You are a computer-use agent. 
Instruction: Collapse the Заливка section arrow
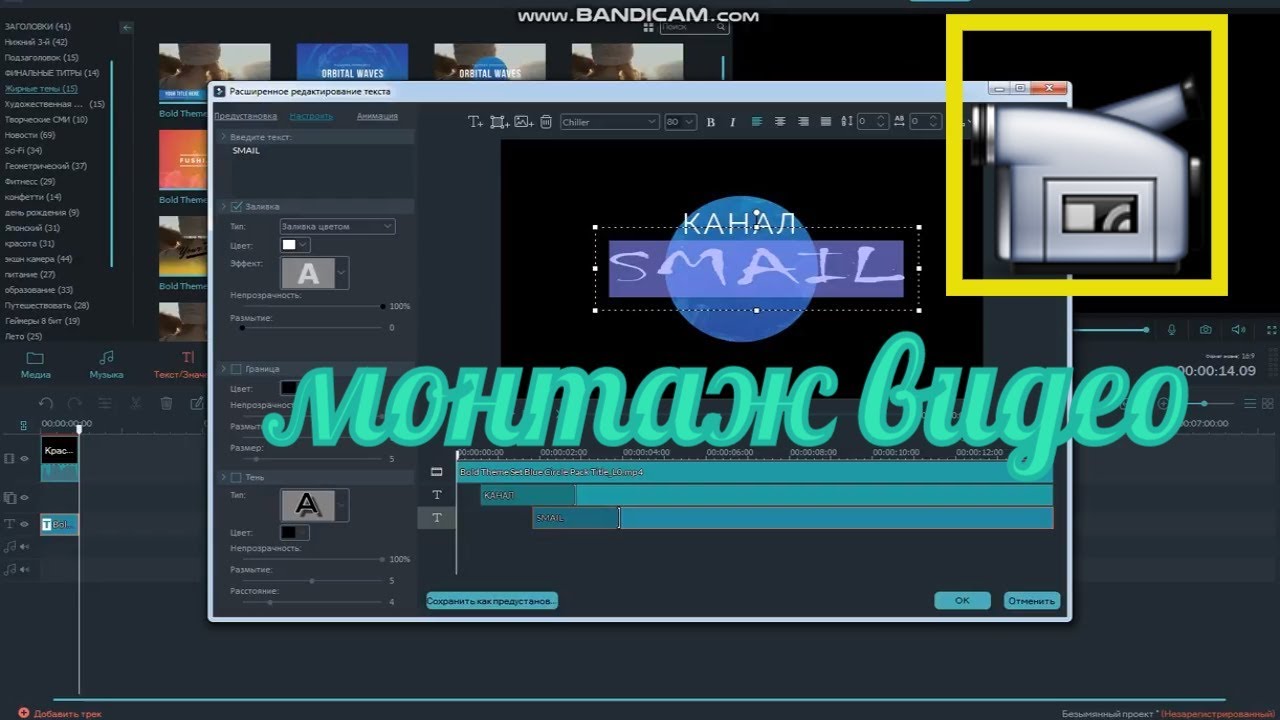point(223,206)
